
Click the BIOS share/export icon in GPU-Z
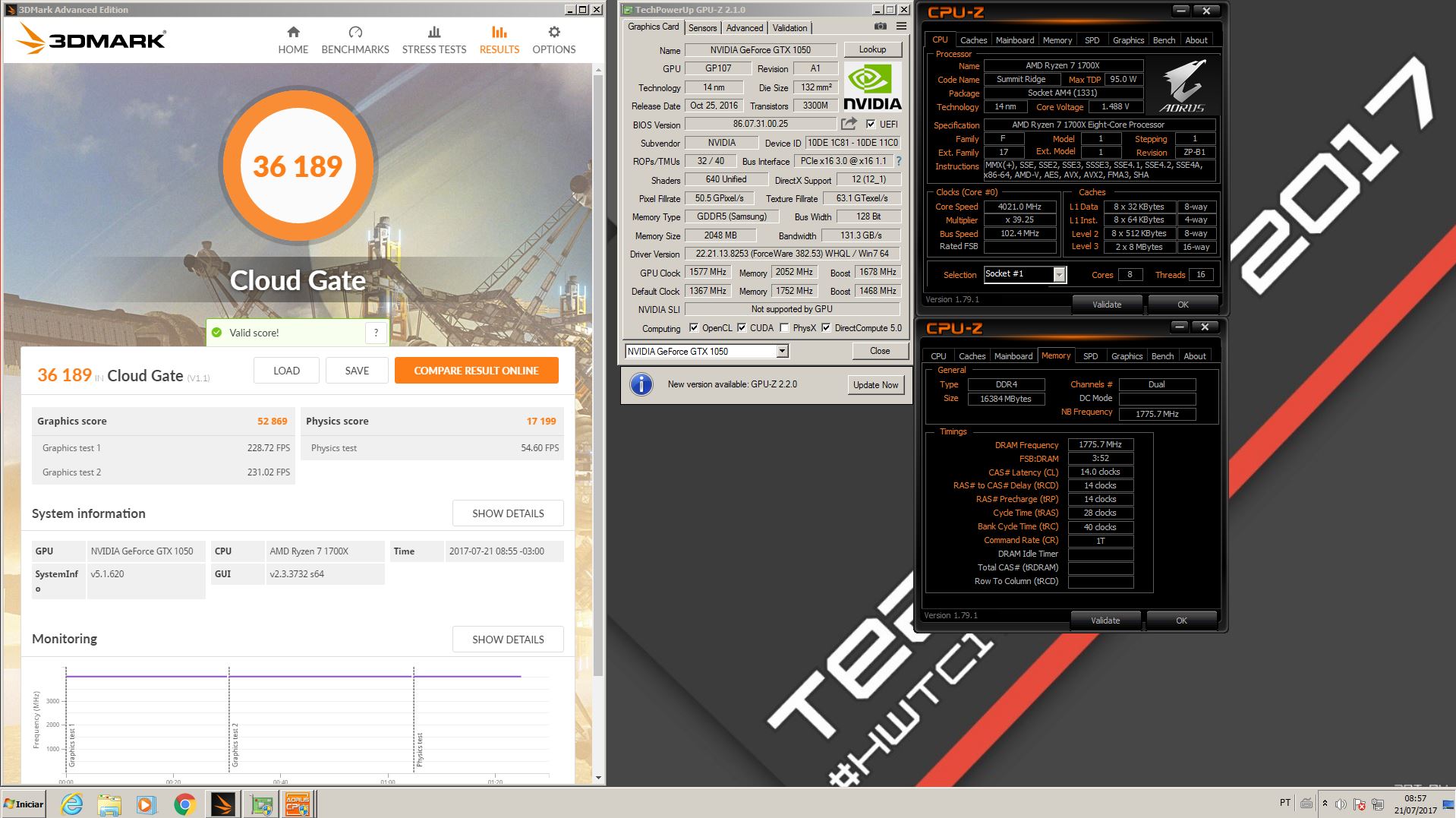[849, 124]
